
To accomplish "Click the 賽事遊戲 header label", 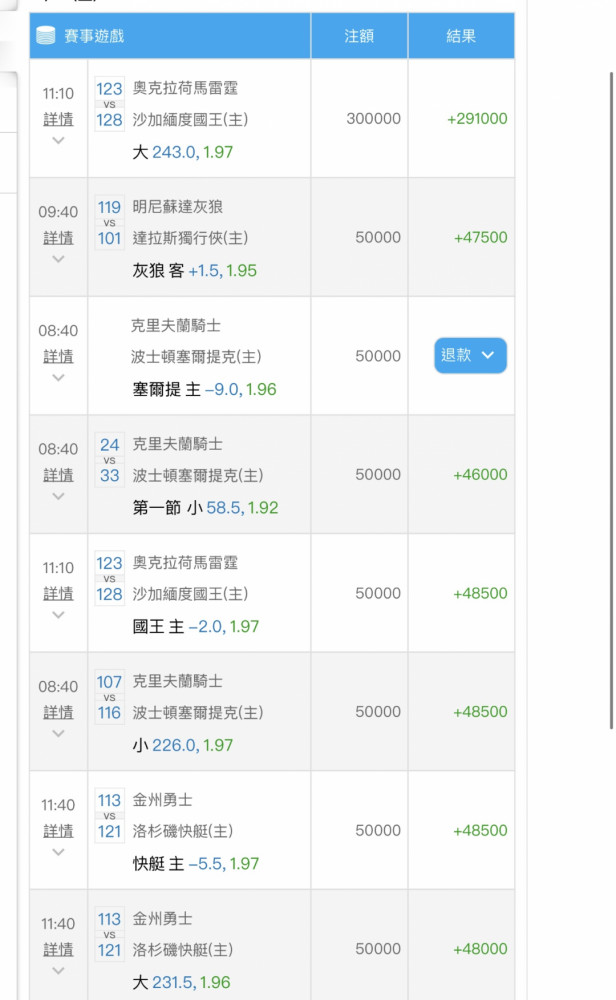I will pyautogui.click(x=94, y=36).
